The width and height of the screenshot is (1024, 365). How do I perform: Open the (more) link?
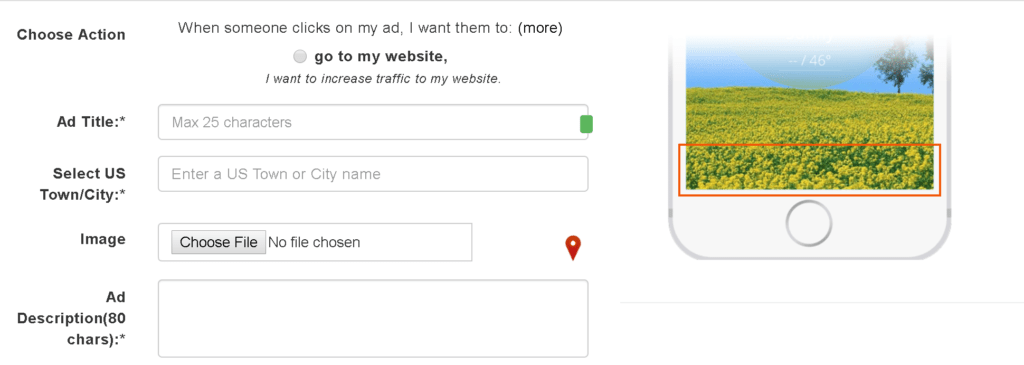click(540, 28)
